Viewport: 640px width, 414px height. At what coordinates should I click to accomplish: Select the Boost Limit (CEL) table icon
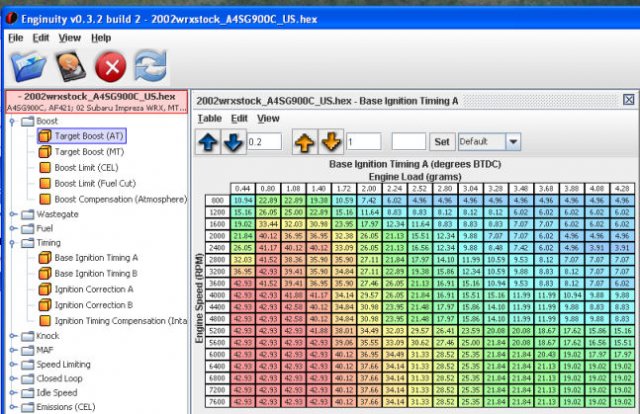[x=45, y=168]
